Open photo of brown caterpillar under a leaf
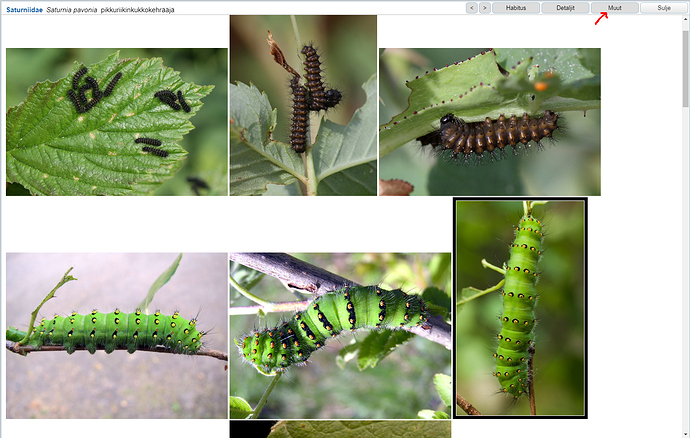The width and height of the screenshot is (690, 438). 490,122
